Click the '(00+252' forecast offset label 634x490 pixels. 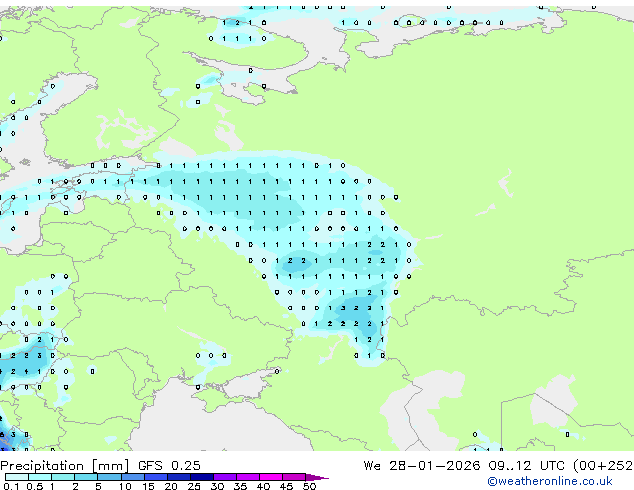pos(603,466)
